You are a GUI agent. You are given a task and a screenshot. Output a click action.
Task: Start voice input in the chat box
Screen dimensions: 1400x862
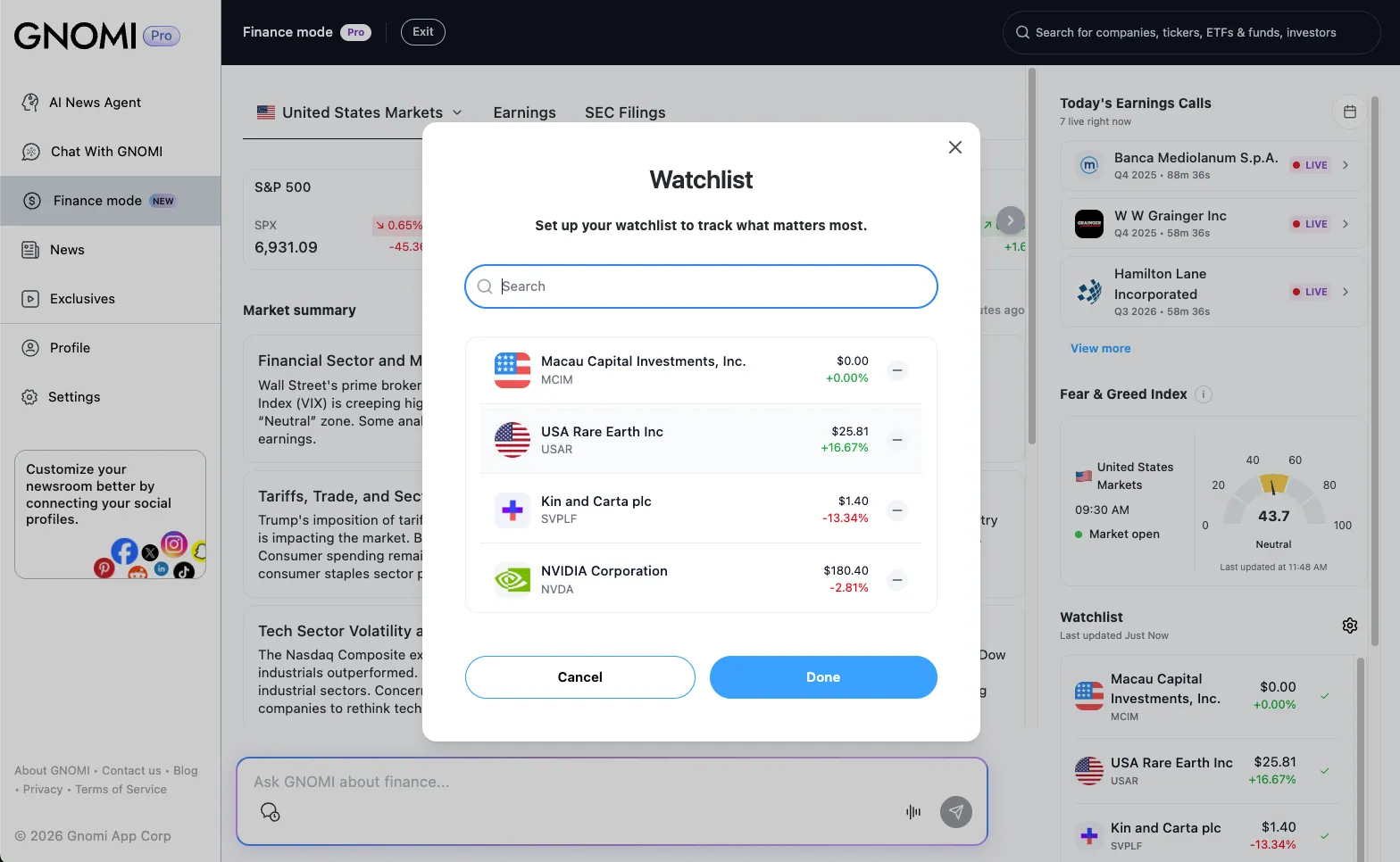click(913, 812)
